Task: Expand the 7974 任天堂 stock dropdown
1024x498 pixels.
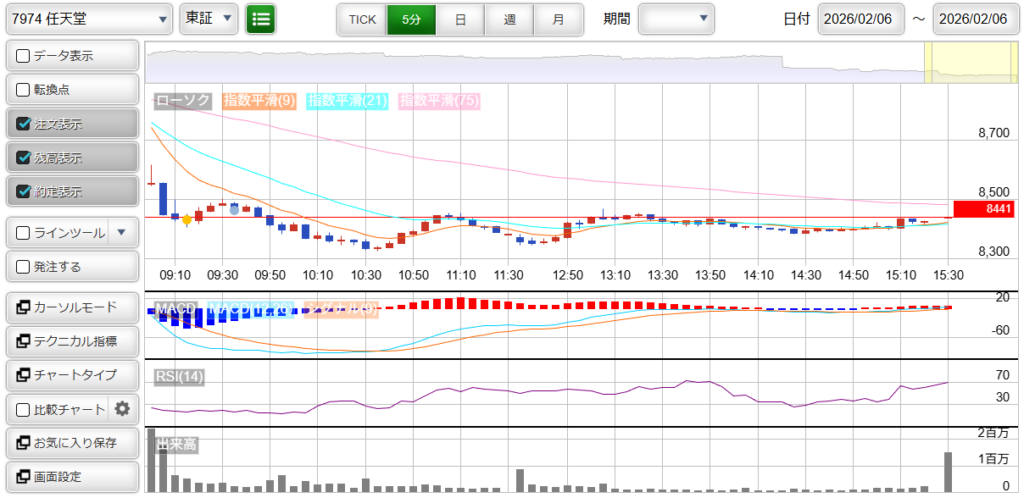Action: pyautogui.click(x=88, y=19)
